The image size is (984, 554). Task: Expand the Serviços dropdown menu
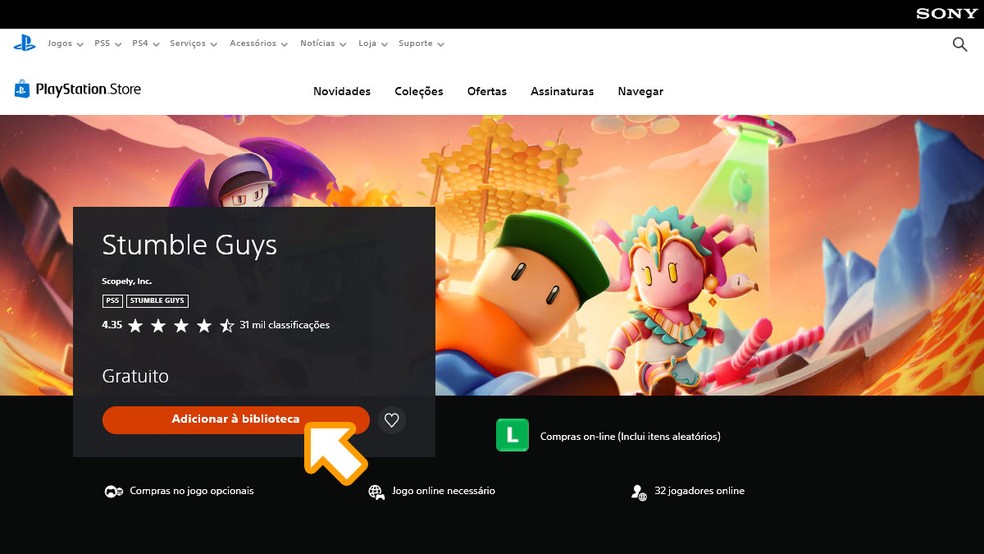pos(193,43)
